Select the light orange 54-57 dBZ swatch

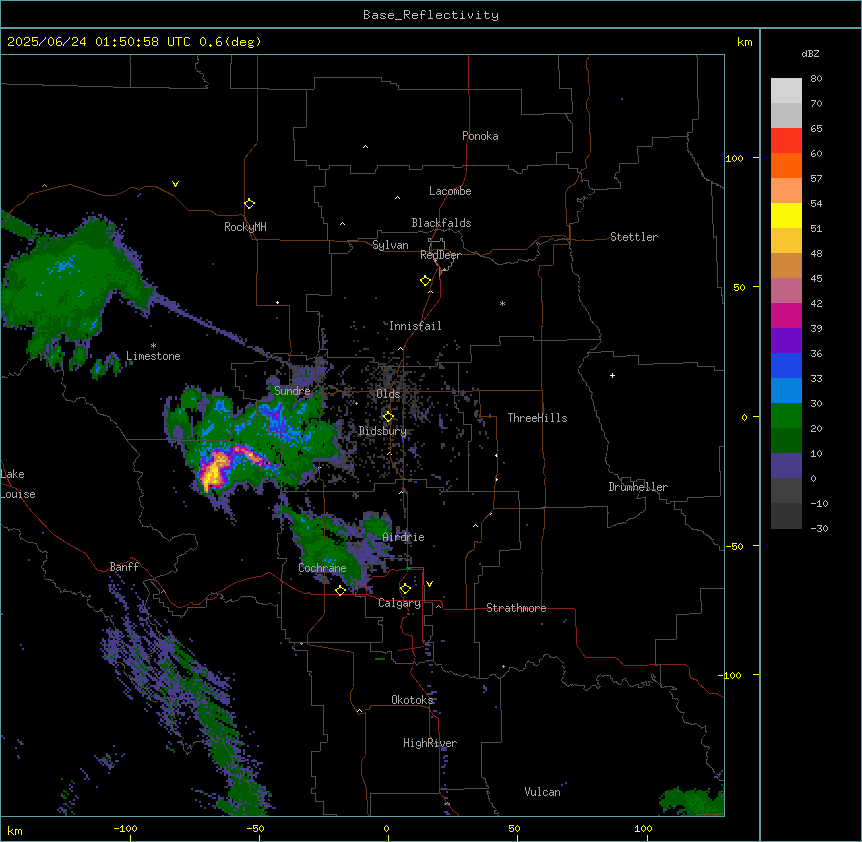(786, 191)
